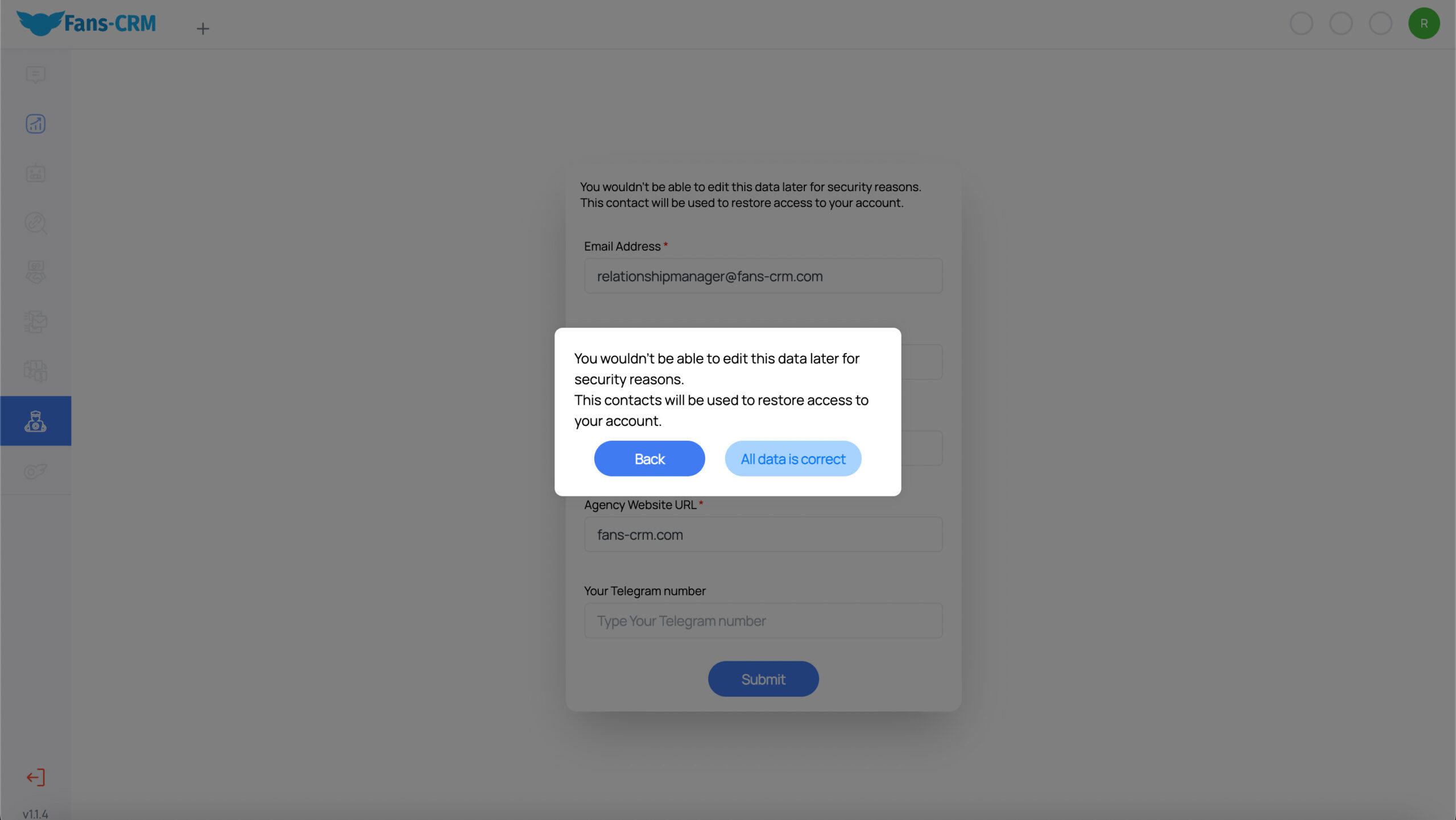This screenshot has height=820, width=1456.
Task: Click the logout/exit arrow icon
Action: pos(35,776)
